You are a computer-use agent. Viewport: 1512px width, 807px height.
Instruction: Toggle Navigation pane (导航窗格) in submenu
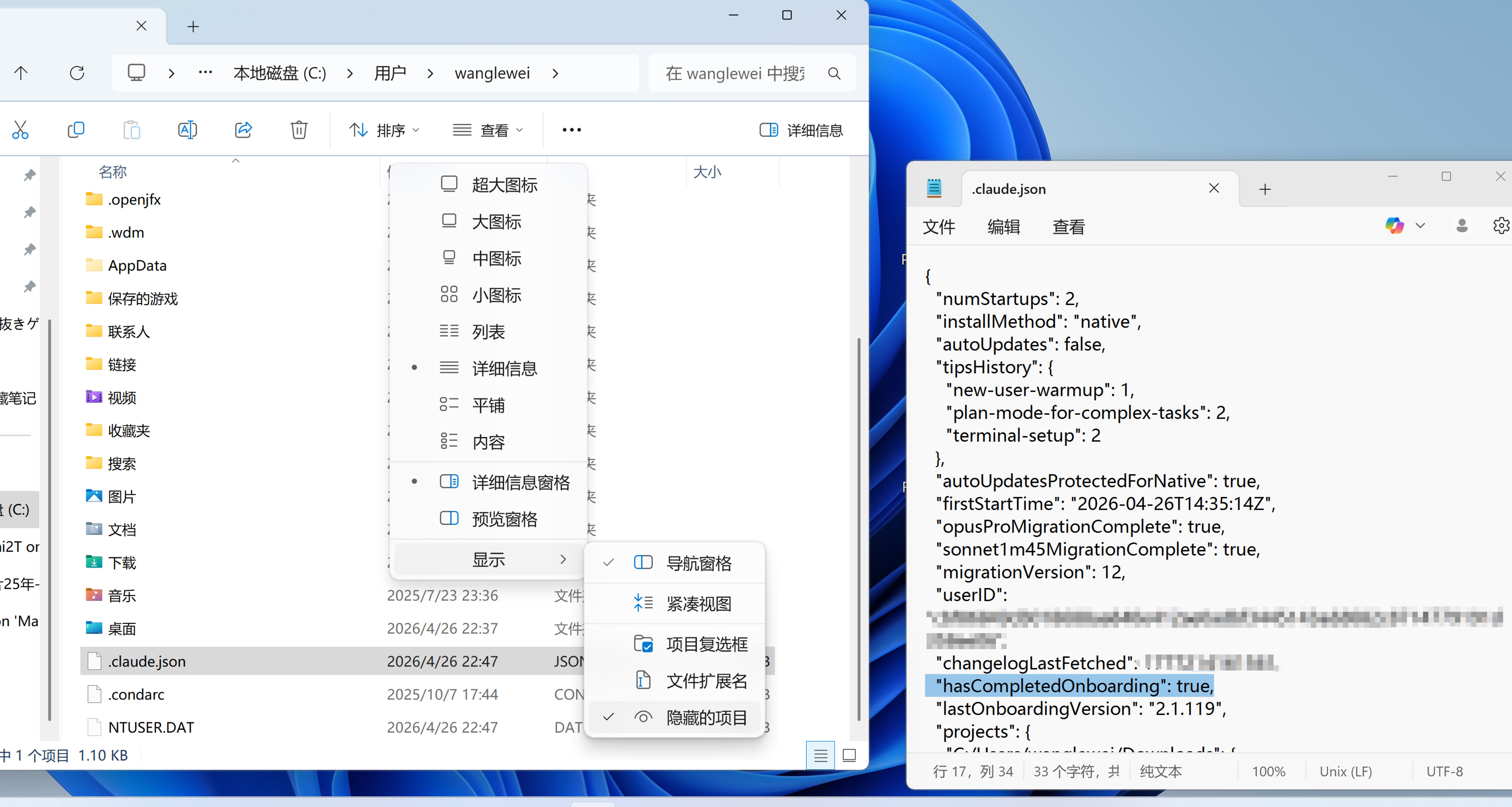(x=675, y=563)
